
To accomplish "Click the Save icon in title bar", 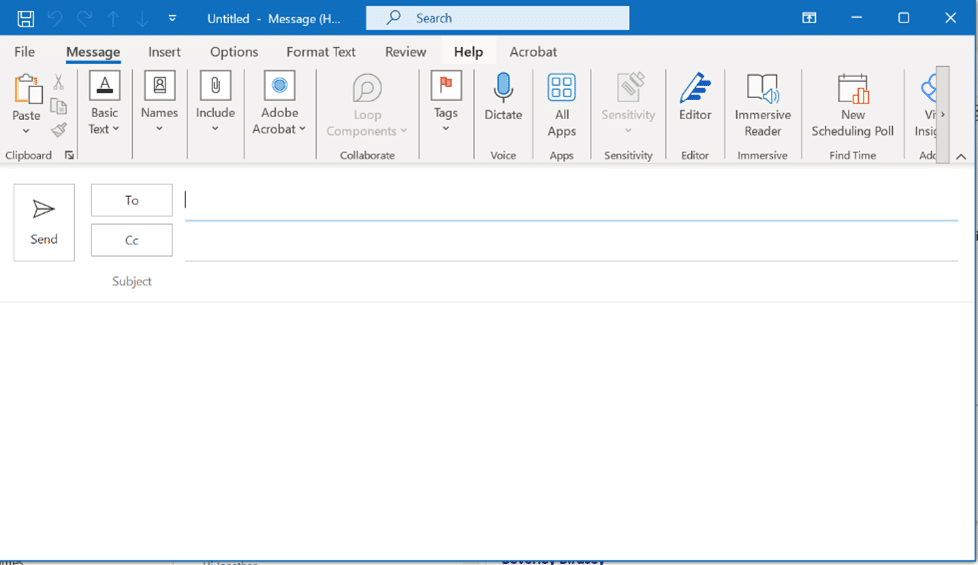I will click(x=26, y=19).
